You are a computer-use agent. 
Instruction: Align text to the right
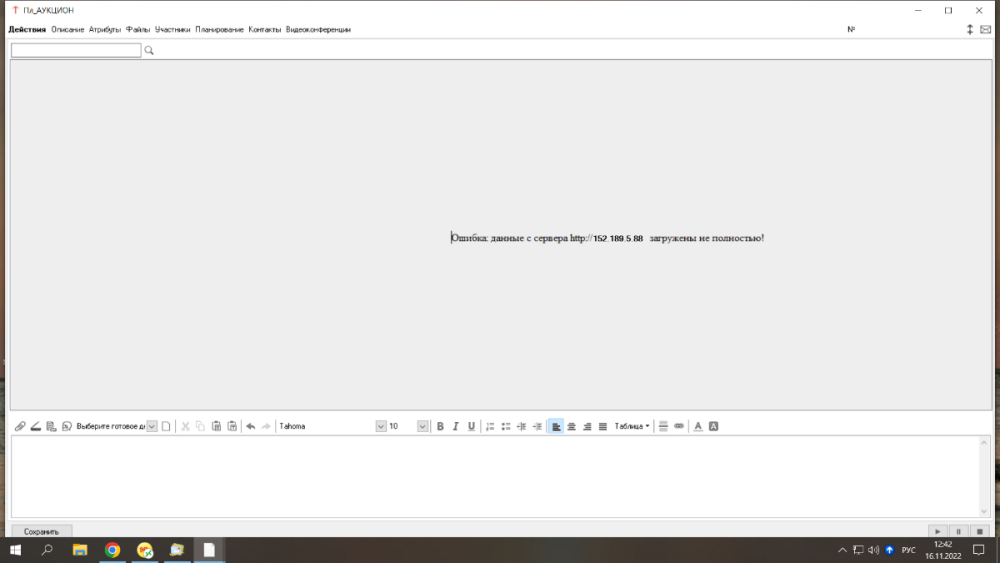click(x=587, y=426)
